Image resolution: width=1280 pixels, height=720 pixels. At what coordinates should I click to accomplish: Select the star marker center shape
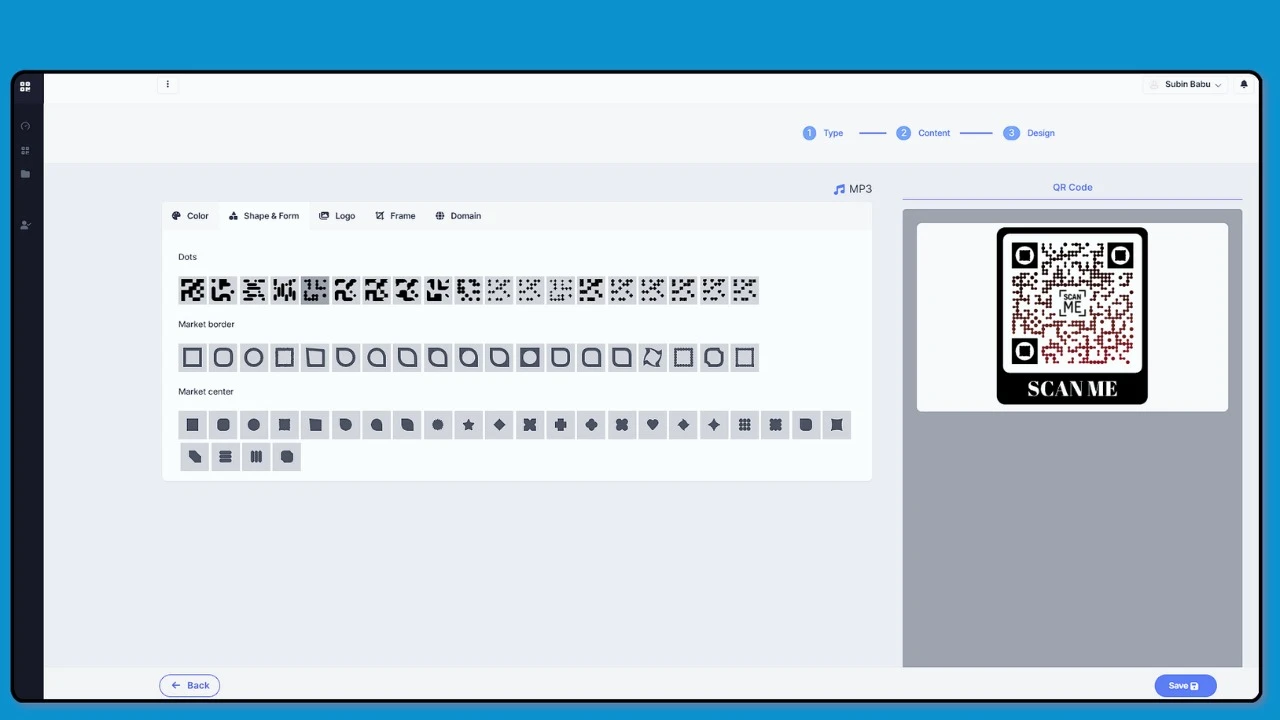pos(468,425)
